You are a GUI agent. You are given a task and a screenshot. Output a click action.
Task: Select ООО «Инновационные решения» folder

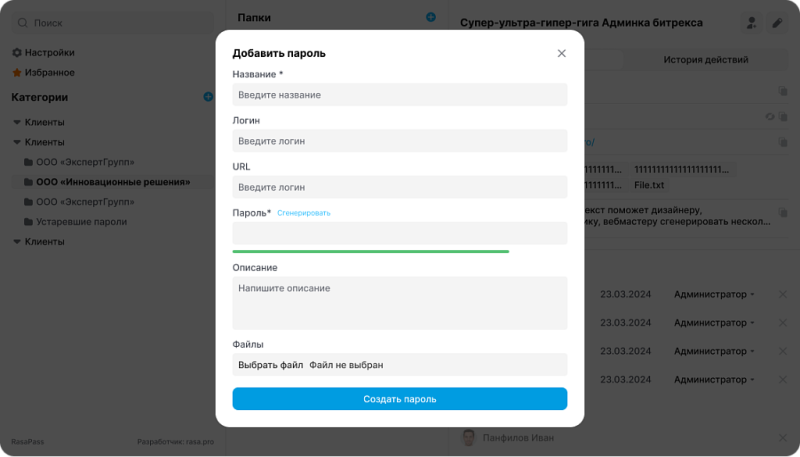(112, 182)
